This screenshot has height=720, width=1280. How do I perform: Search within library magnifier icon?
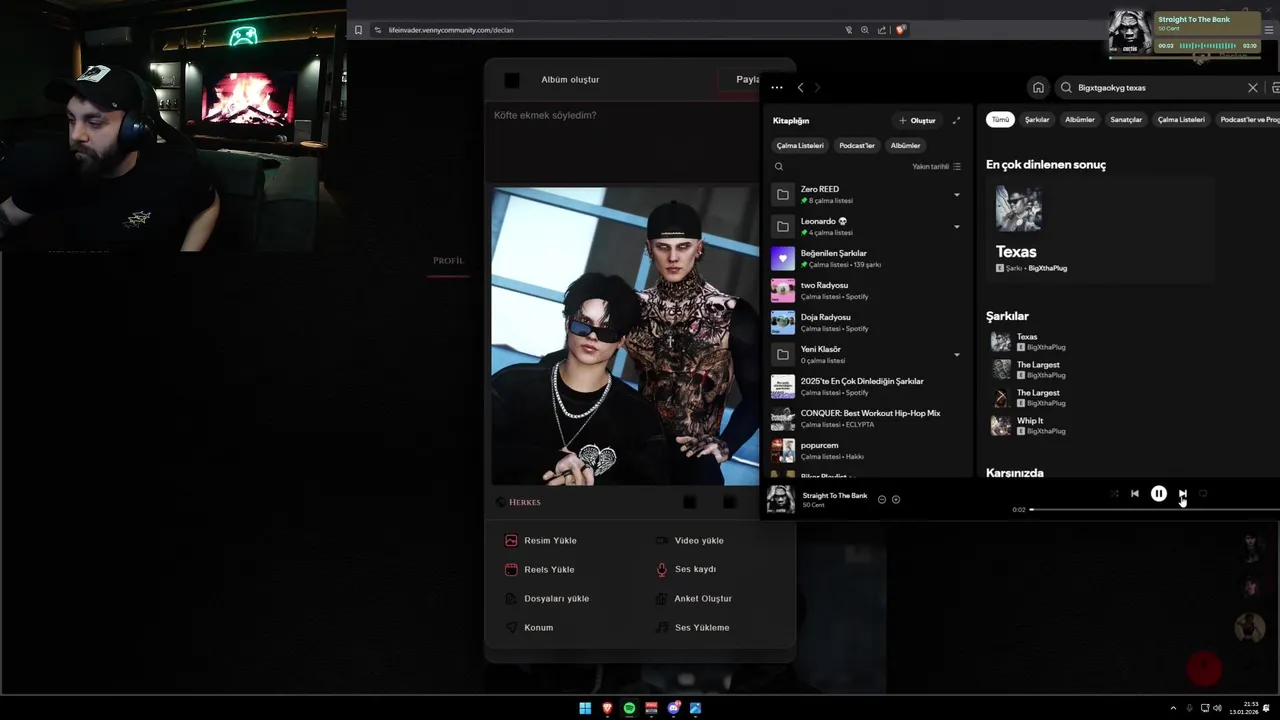point(779,167)
